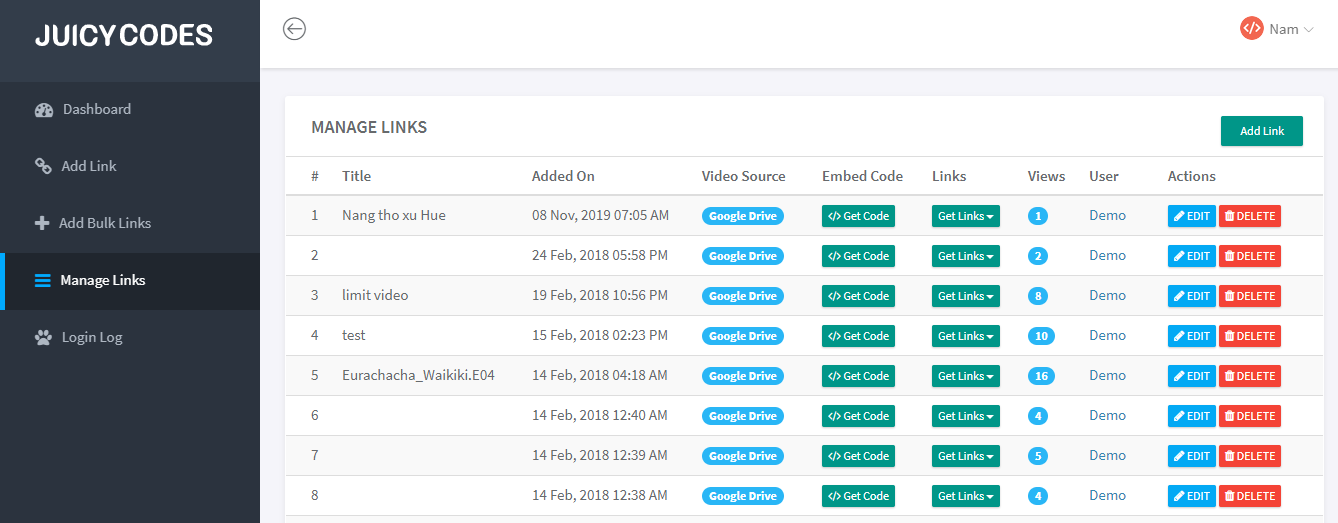The height and width of the screenshot is (523, 1338).
Task: Get embed code for row 2
Action: tap(858, 256)
